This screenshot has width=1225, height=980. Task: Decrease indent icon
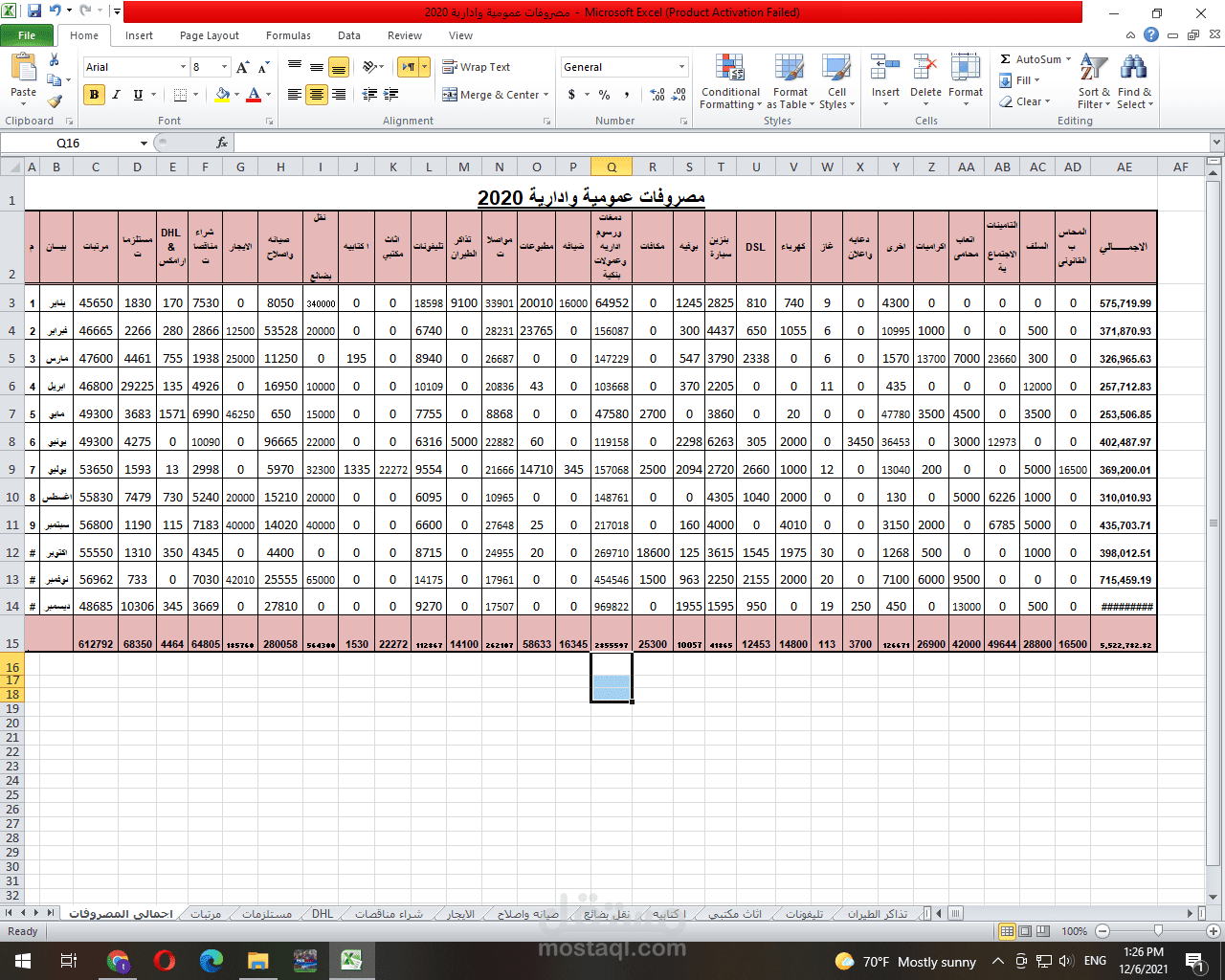click(369, 95)
